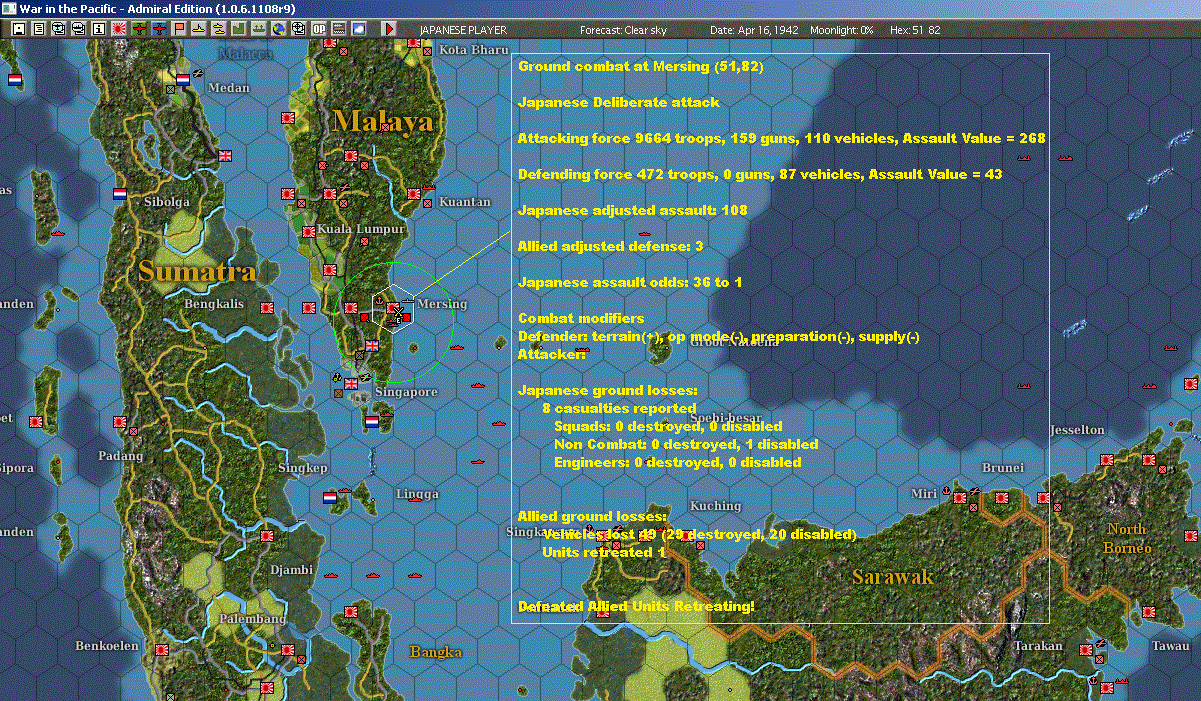
Task: Click 'Allied adjusted defense: 3' line
Action: (611, 246)
